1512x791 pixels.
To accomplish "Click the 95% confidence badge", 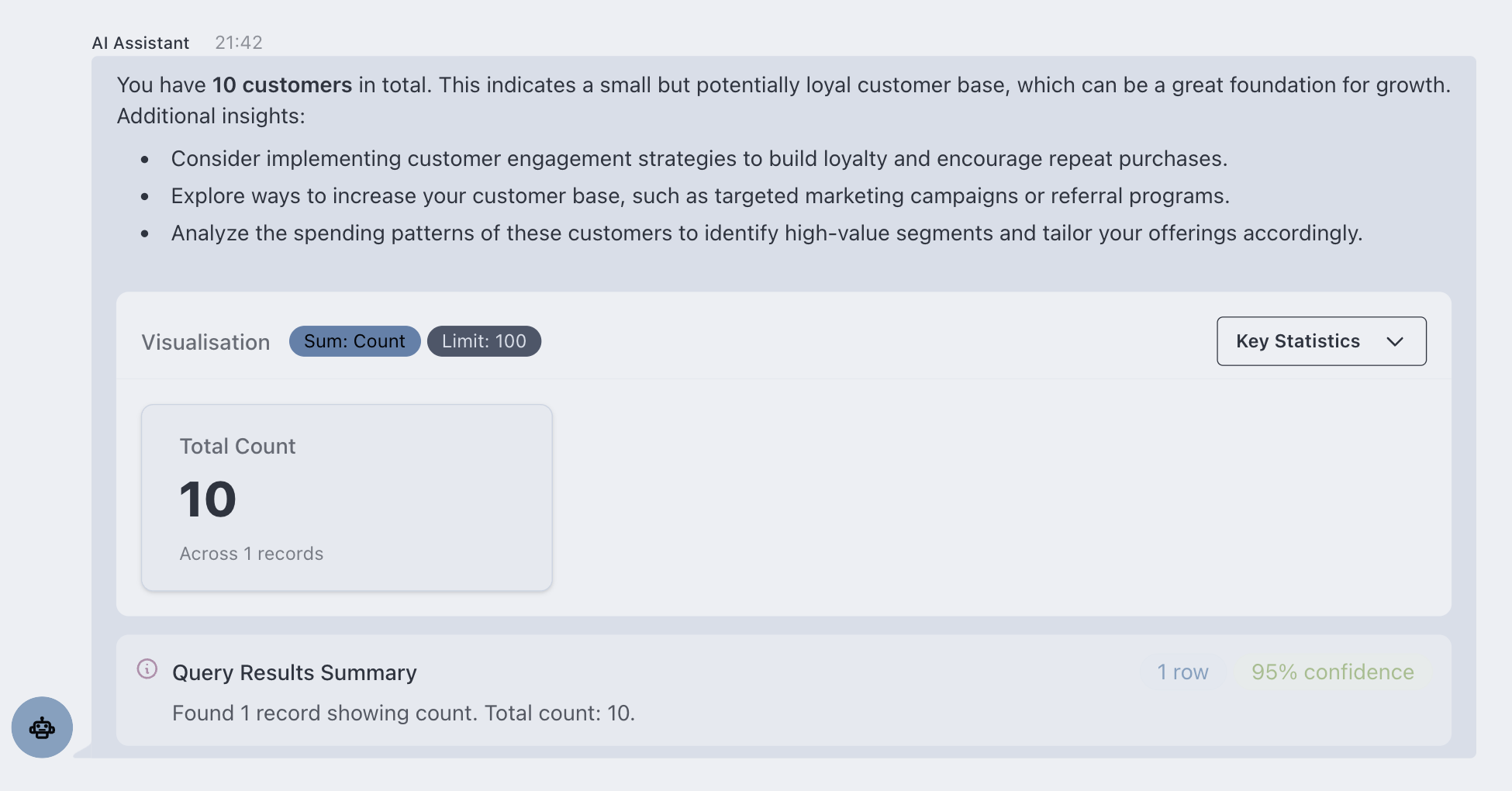I will [x=1332, y=672].
